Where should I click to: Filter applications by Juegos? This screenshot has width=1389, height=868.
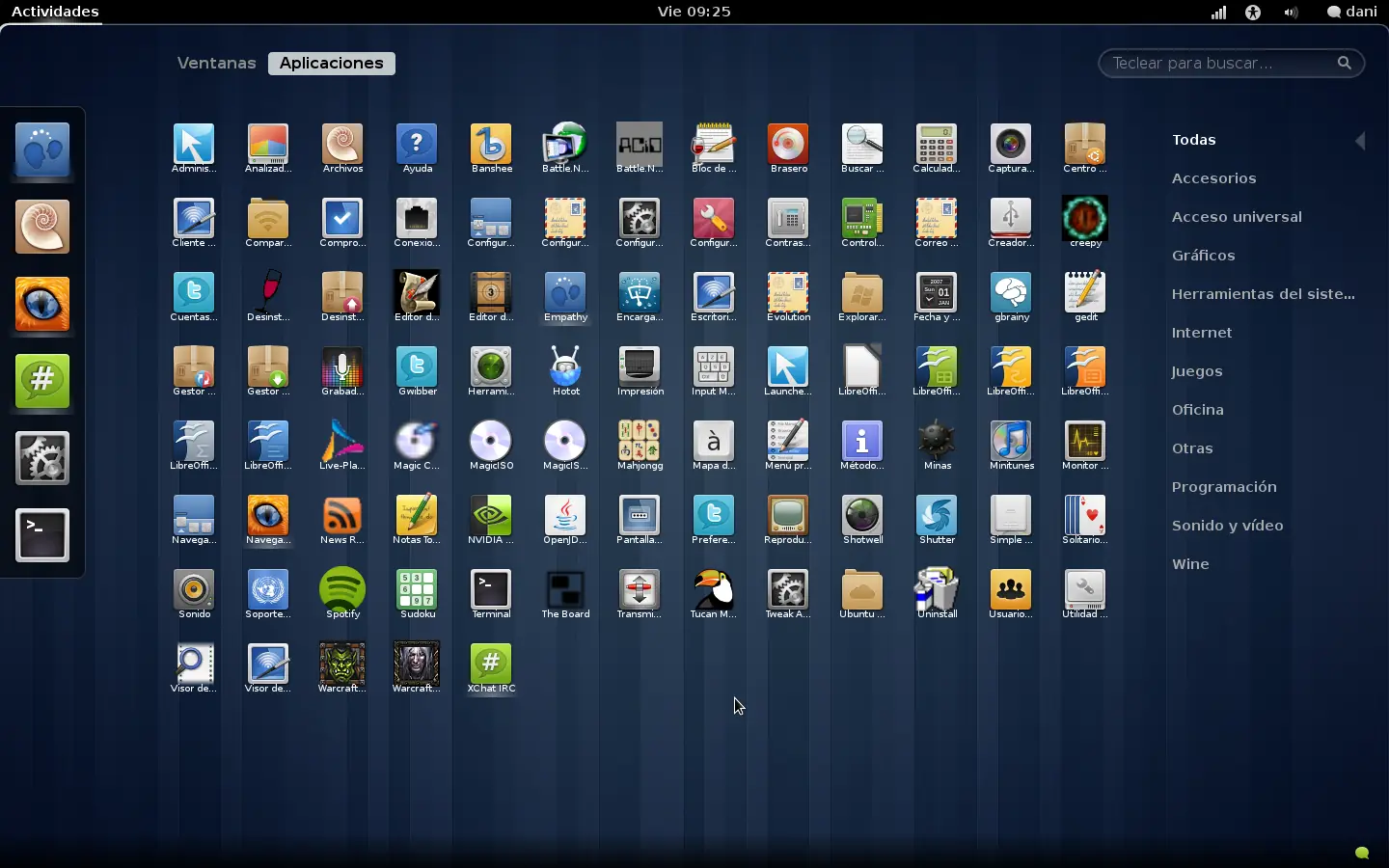1197,371
